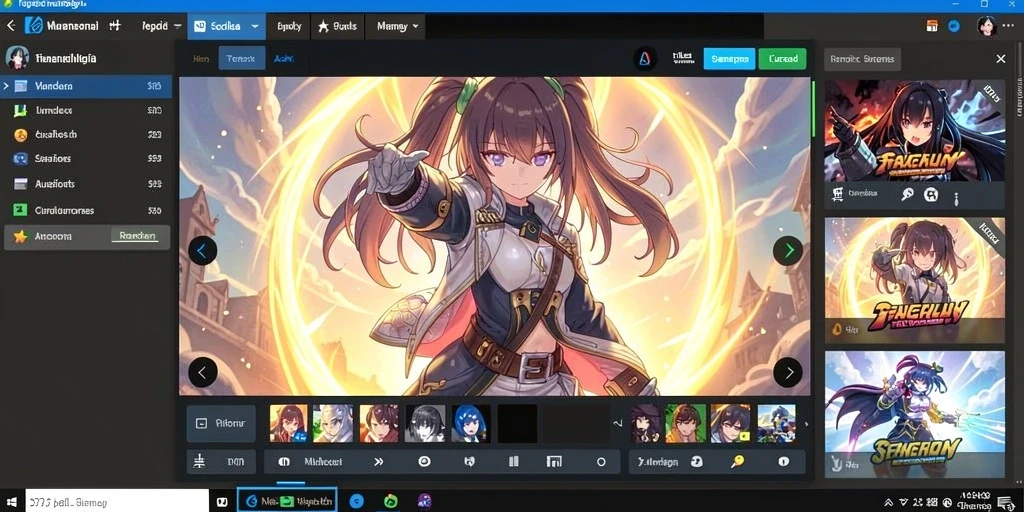Click the round logo icon beside the blue top button
1024x512 pixels.
(x=645, y=59)
